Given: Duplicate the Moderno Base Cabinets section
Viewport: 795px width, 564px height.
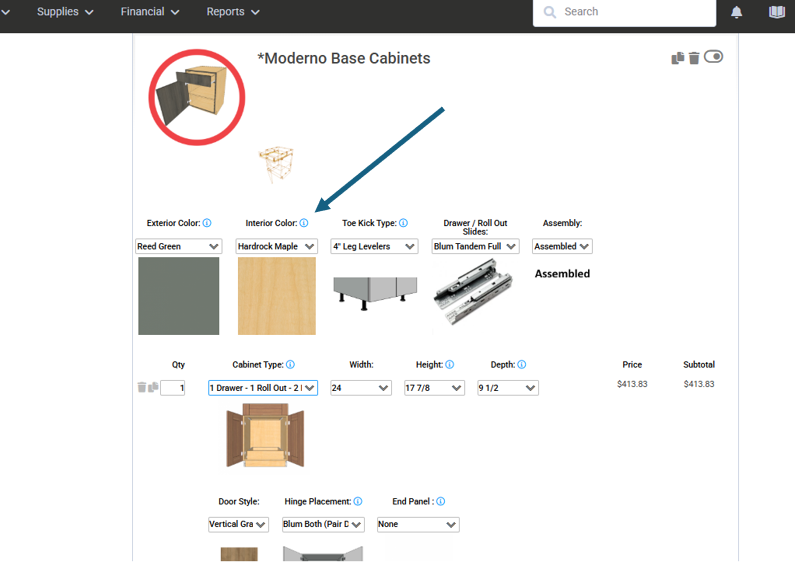Looking at the screenshot, I should 677,58.
